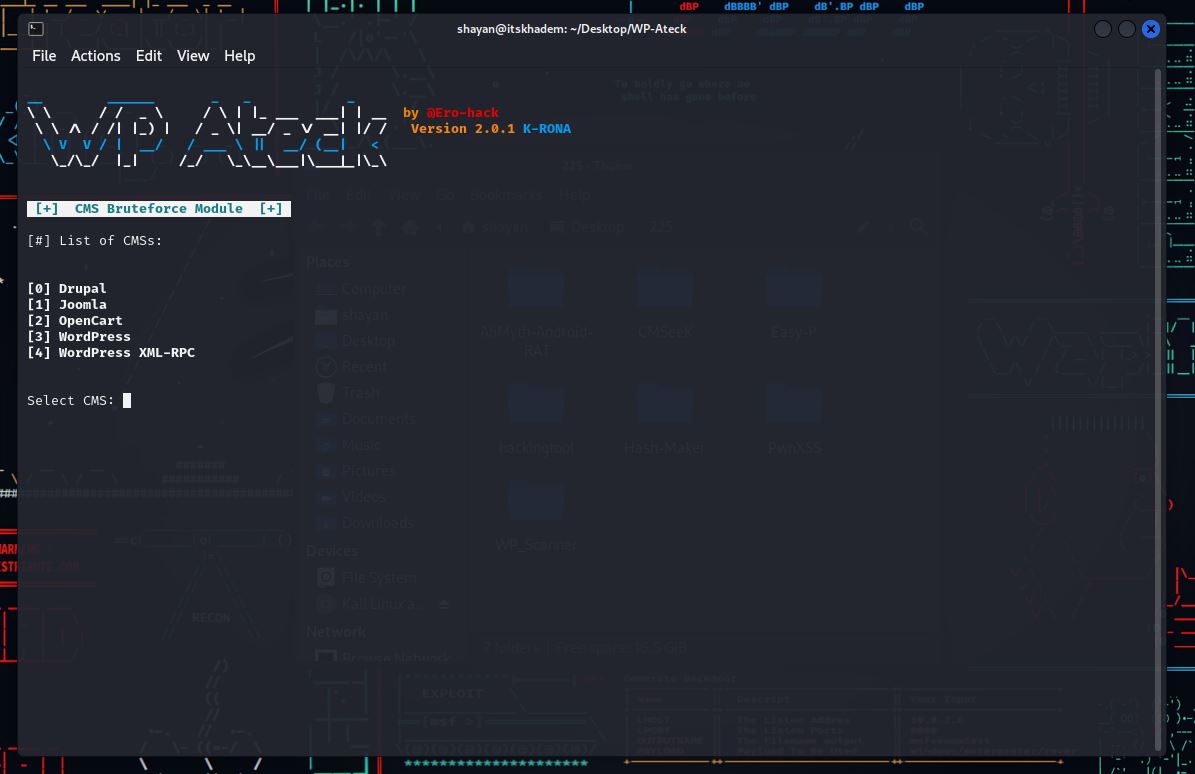
Task: Click the window title 'shayan@itskhadem: ~/Desktop/WP-Ateck'
Action: pos(572,29)
